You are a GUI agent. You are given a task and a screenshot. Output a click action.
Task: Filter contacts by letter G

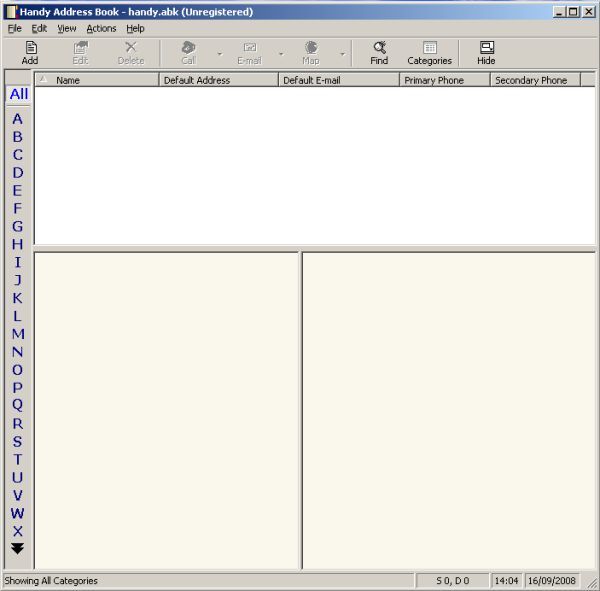pos(18,227)
